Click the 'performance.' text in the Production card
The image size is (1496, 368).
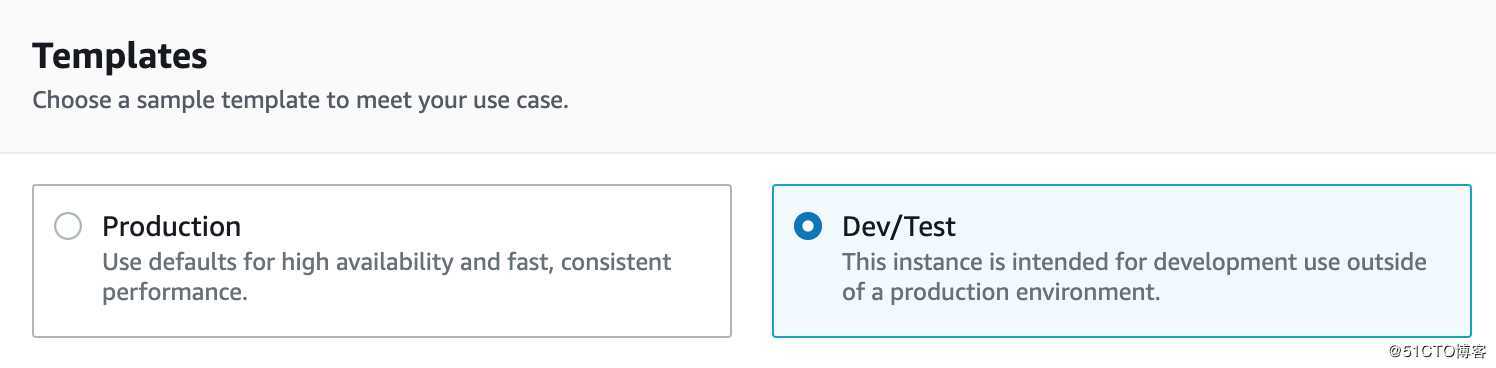(174, 293)
